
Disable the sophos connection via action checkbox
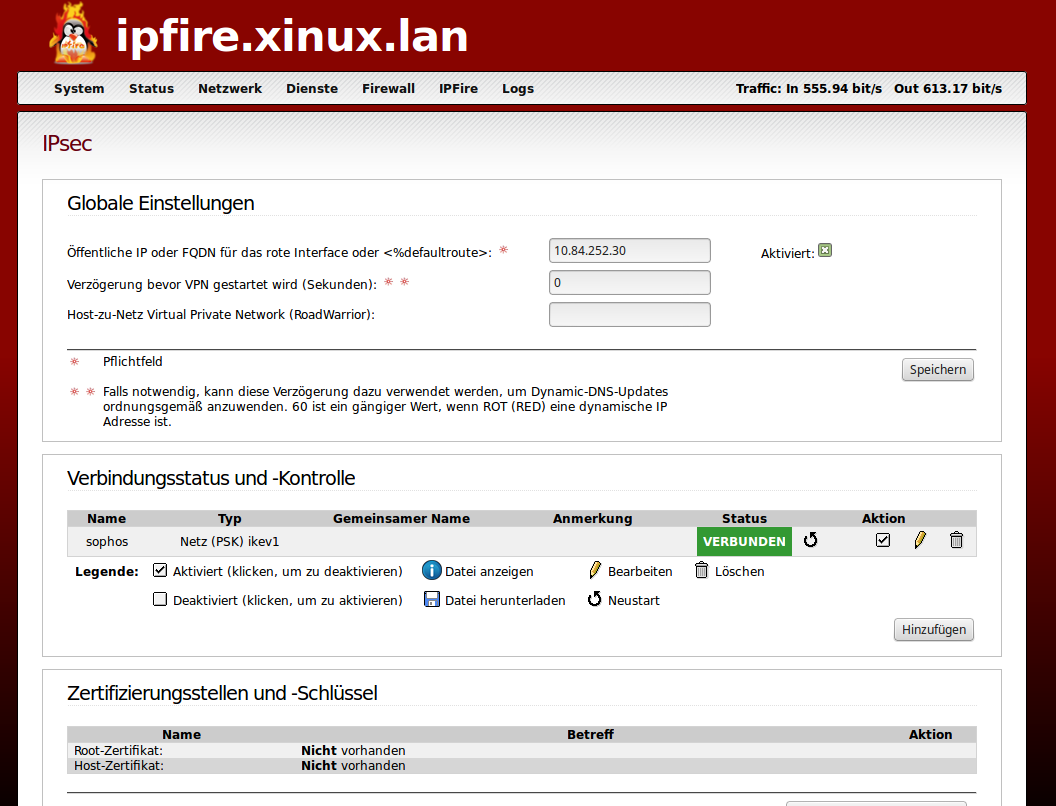[x=883, y=540]
